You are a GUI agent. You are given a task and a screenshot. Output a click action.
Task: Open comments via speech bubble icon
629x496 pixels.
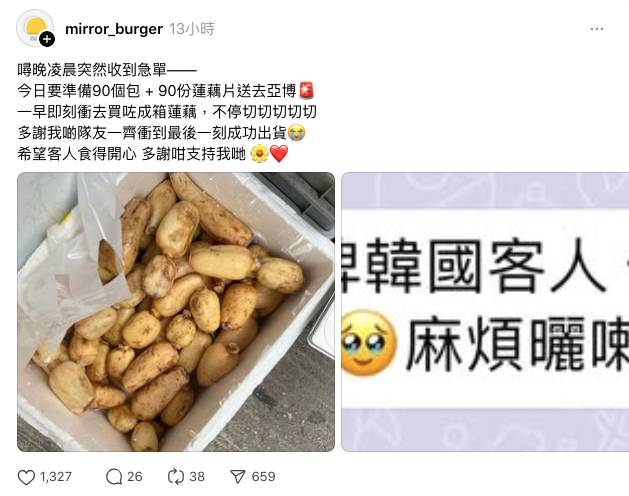coord(114,477)
